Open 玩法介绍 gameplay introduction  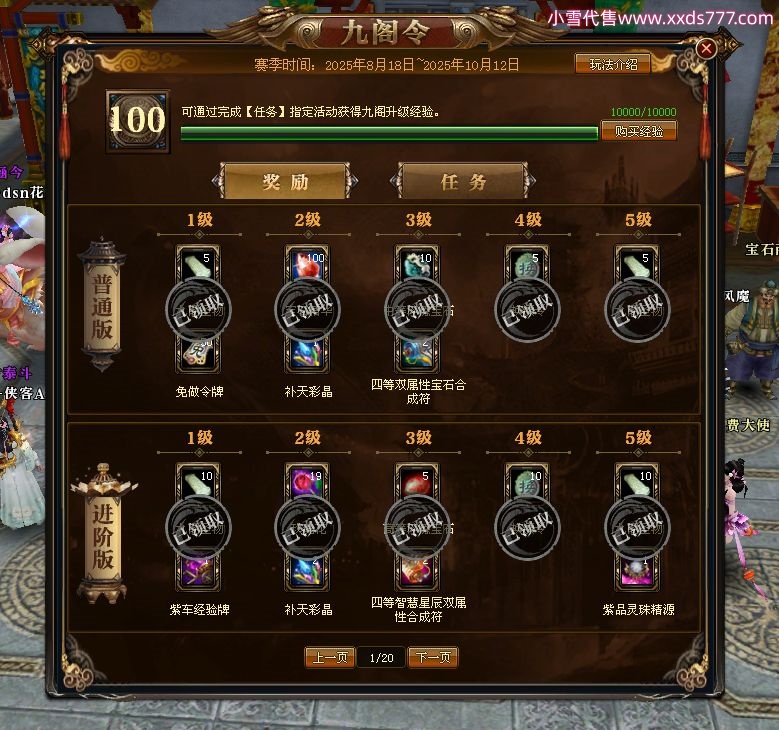click(x=613, y=65)
